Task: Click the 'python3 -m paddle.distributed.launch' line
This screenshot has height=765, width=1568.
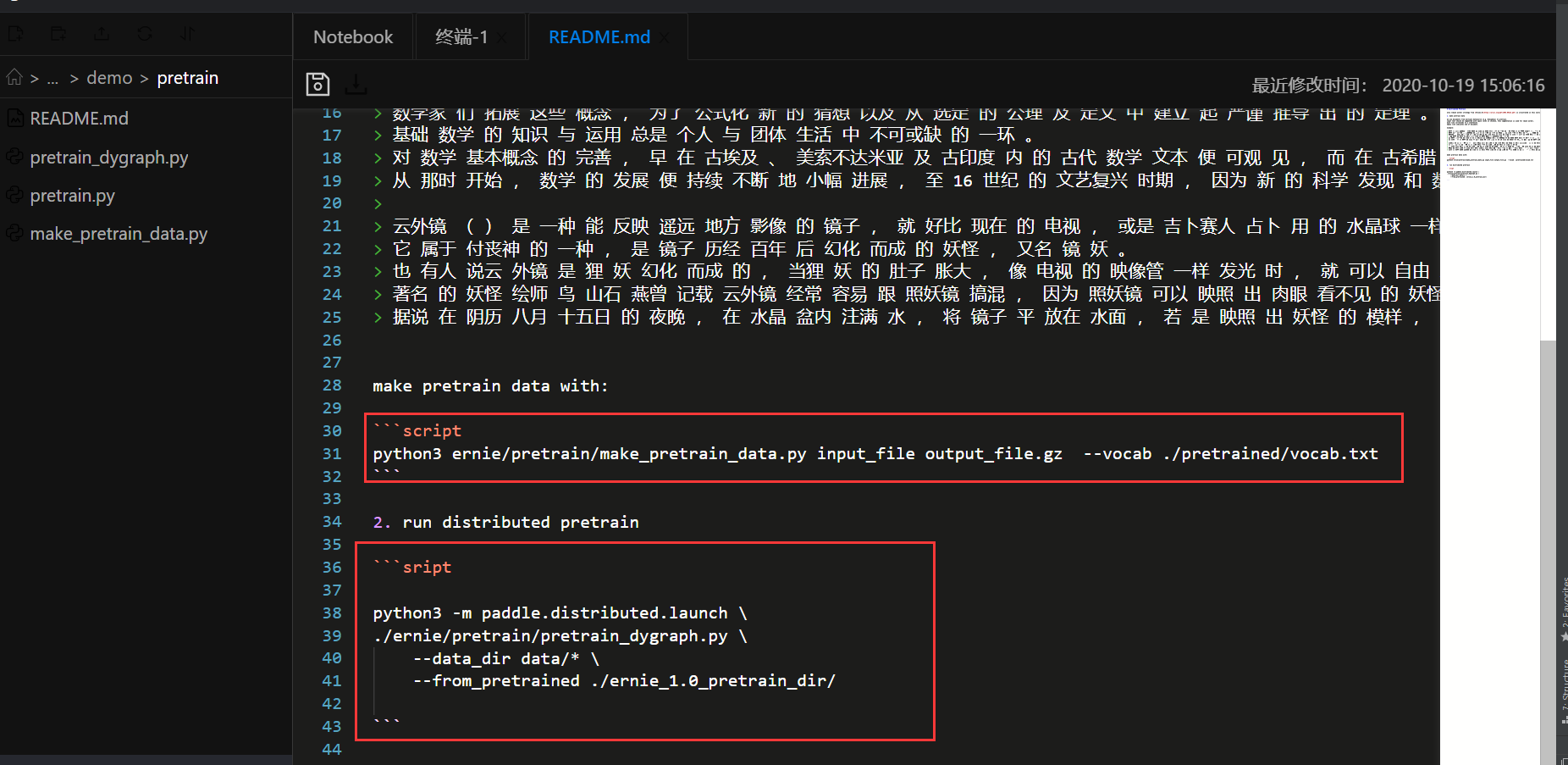Action: tap(560, 613)
